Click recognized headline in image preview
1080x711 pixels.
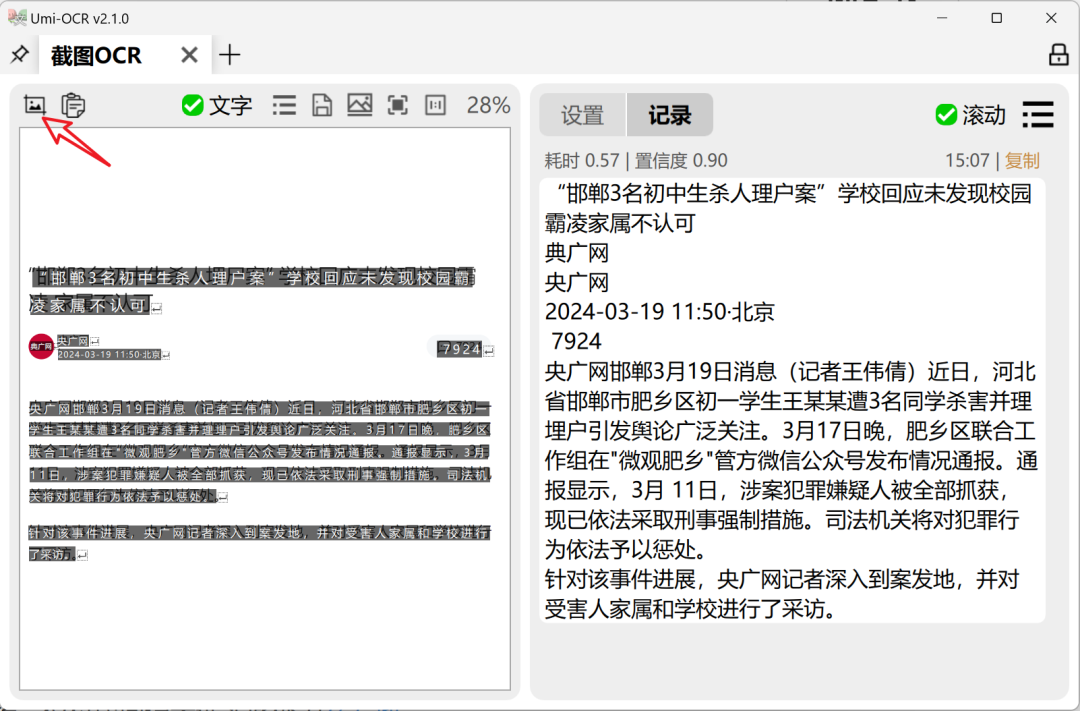(252, 291)
